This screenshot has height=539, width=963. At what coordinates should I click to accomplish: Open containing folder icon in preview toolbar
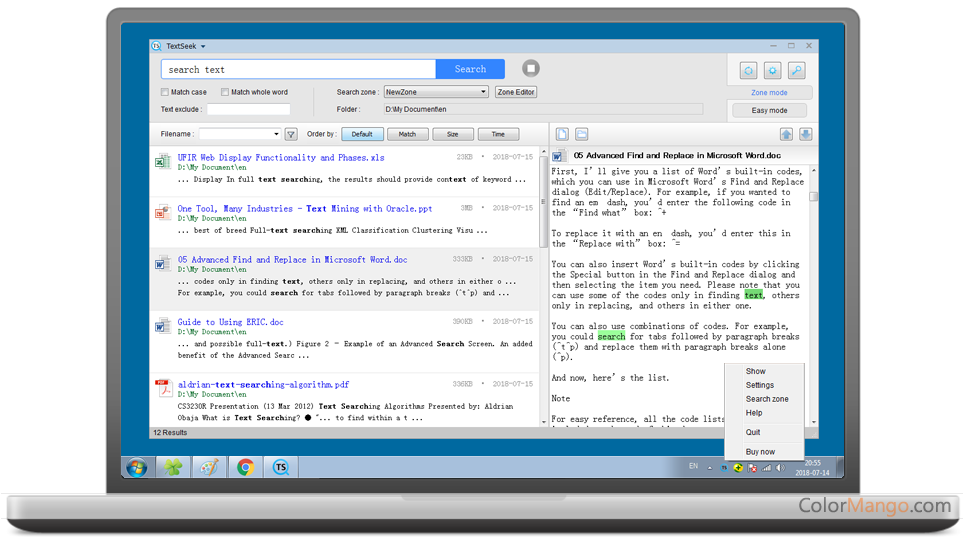tap(581, 134)
